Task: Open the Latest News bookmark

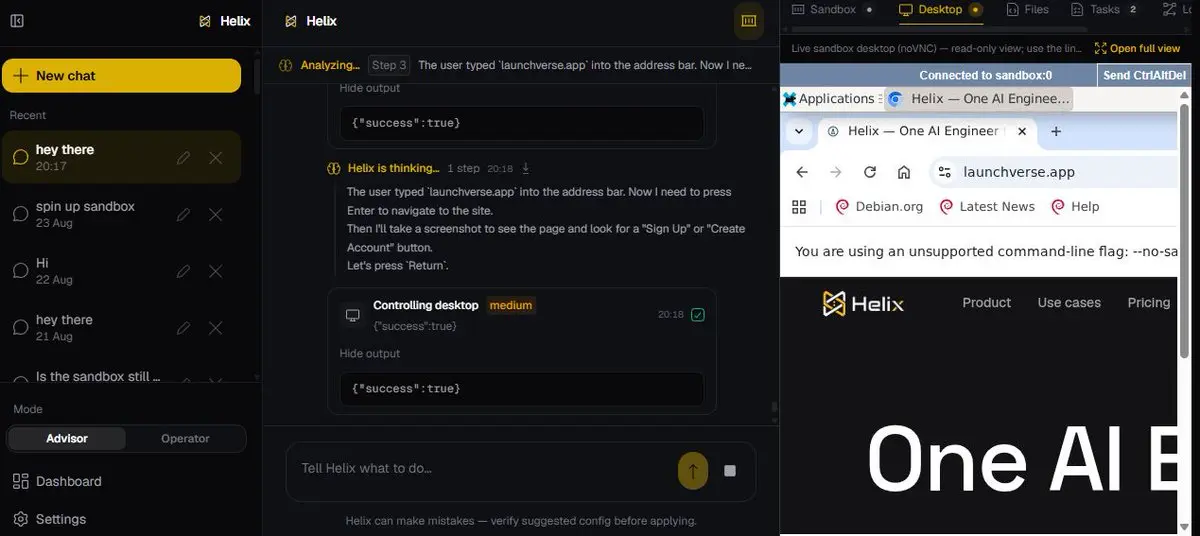Action: pos(987,206)
